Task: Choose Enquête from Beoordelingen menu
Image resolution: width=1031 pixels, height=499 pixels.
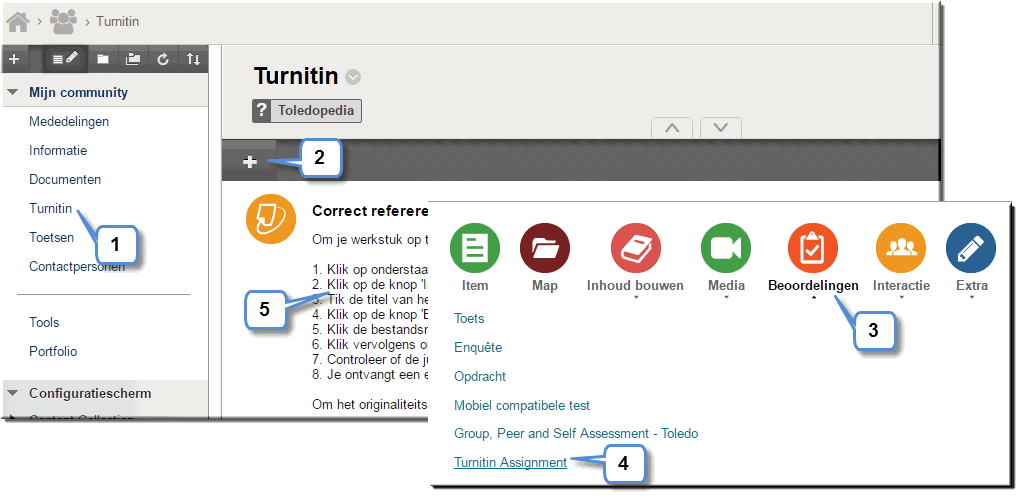Action: pyautogui.click(x=478, y=348)
